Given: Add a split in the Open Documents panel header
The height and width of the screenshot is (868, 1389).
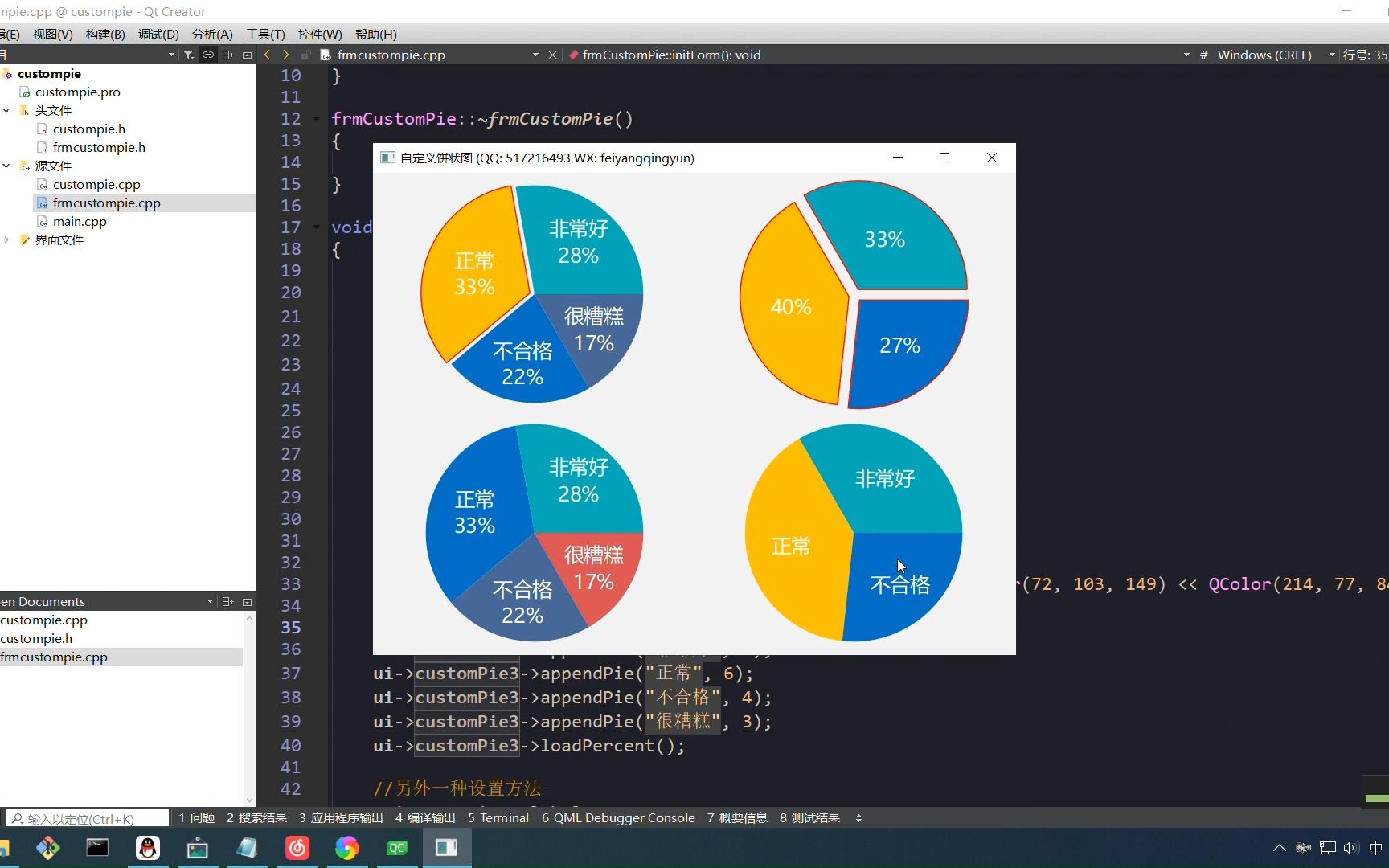Looking at the screenshot, I should click(227, 601).
